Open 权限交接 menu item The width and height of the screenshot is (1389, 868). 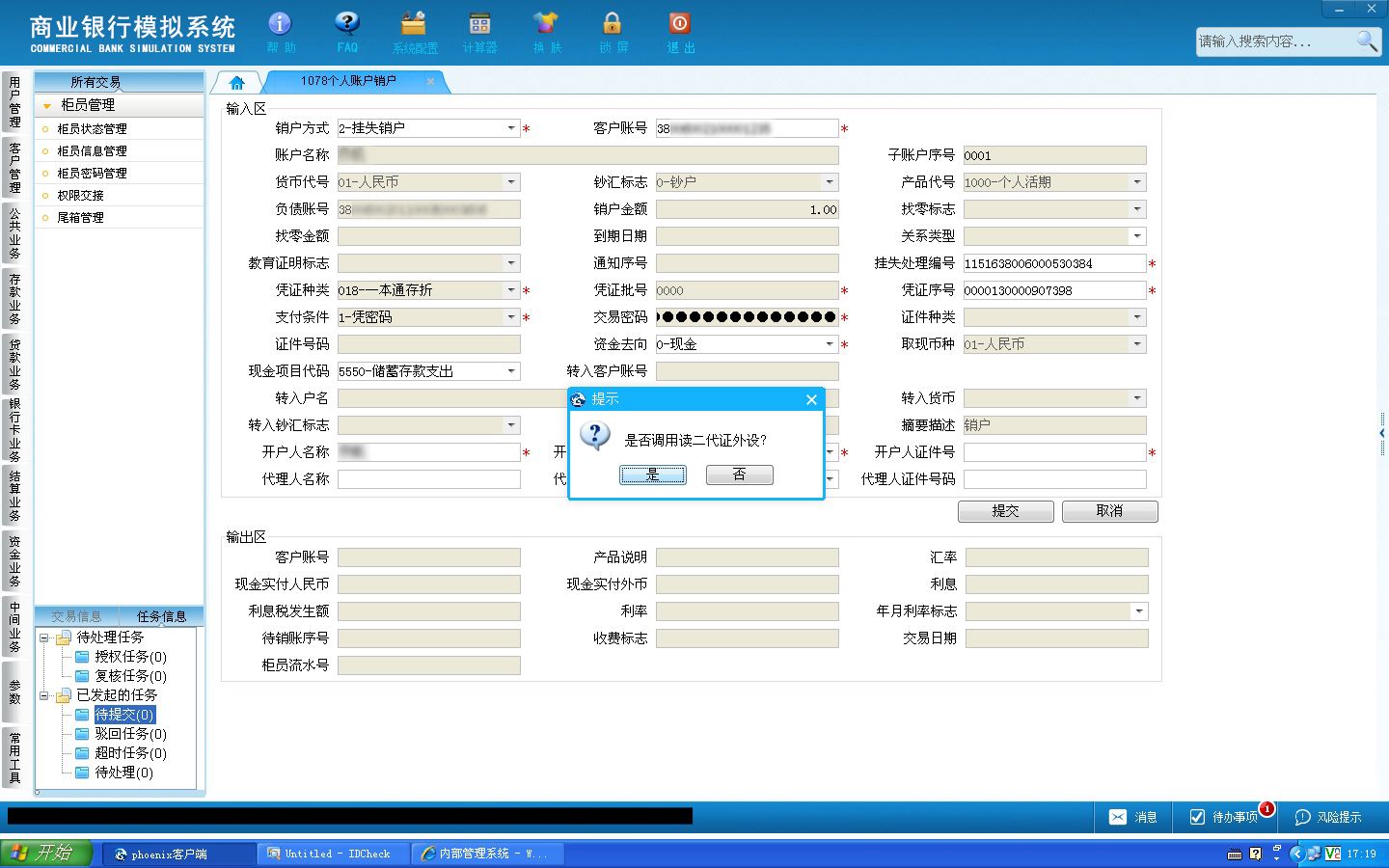(x=80, y=196)
